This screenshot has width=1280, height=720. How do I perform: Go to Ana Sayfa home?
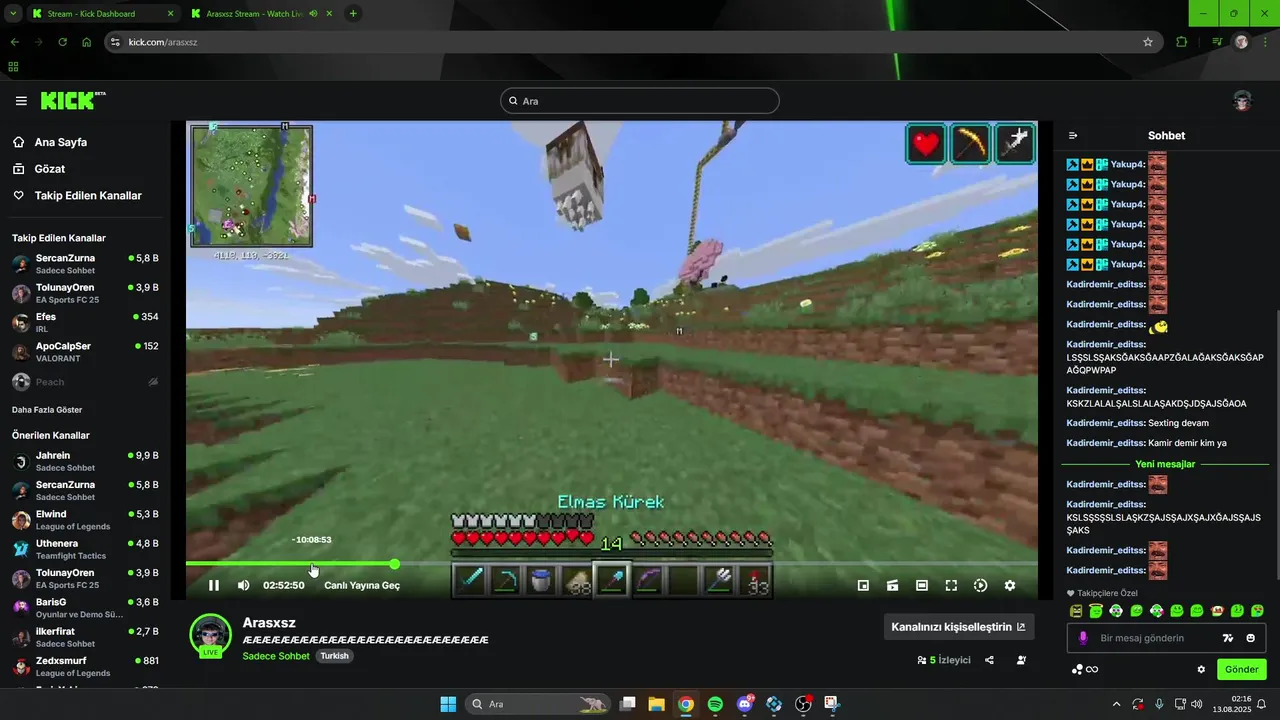(61, 142)
